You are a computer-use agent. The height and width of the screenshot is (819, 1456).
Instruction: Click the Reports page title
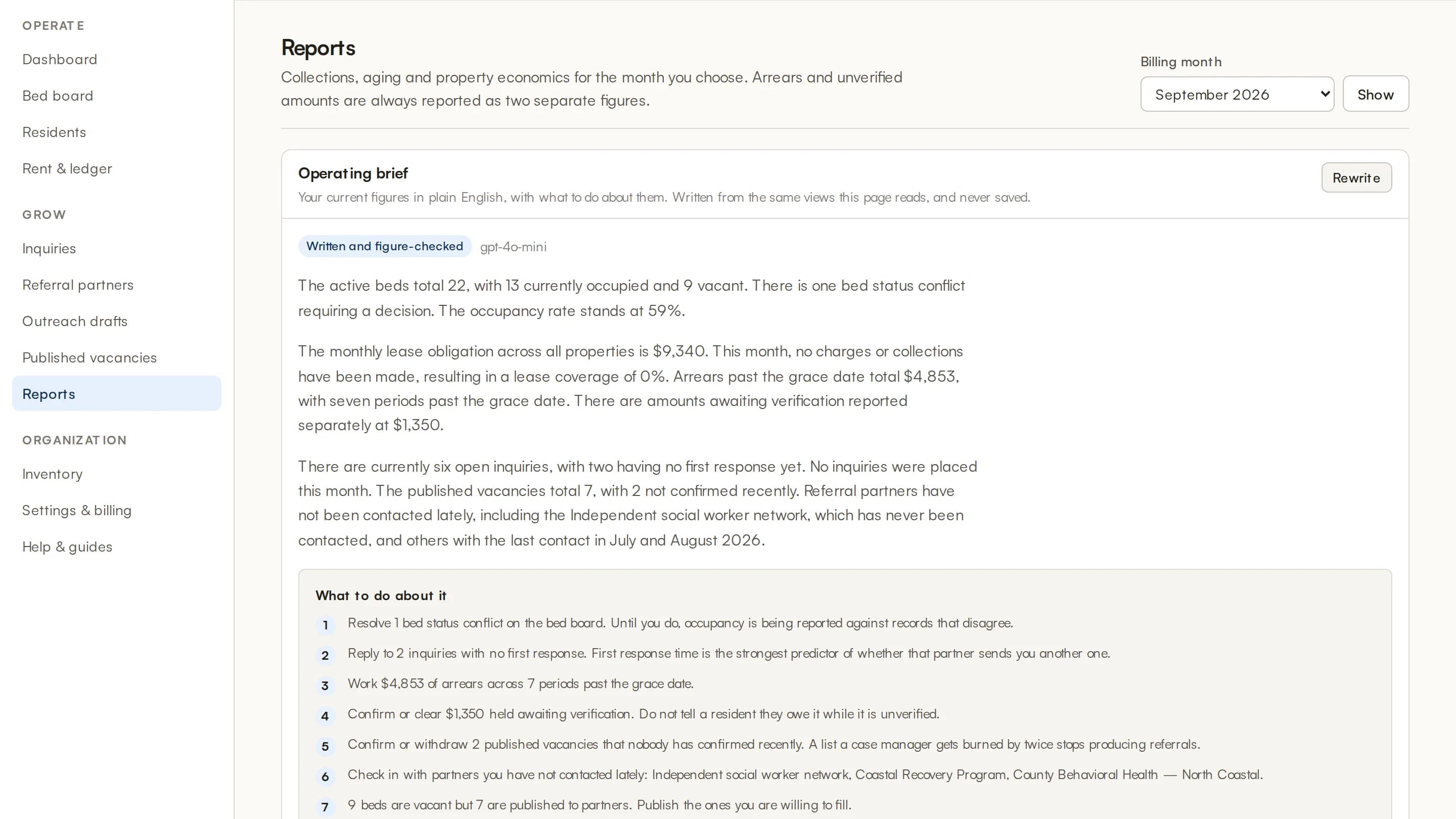pos(318,48)
